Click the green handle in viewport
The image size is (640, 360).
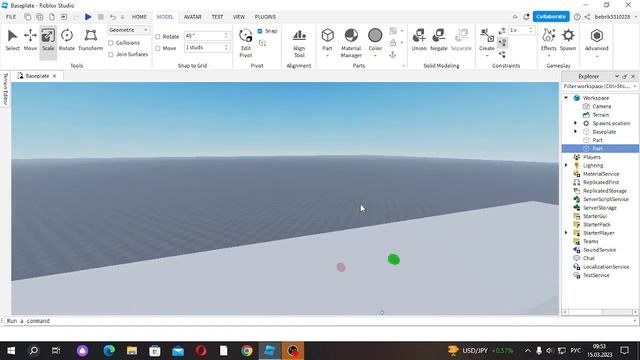pos(393,259)
